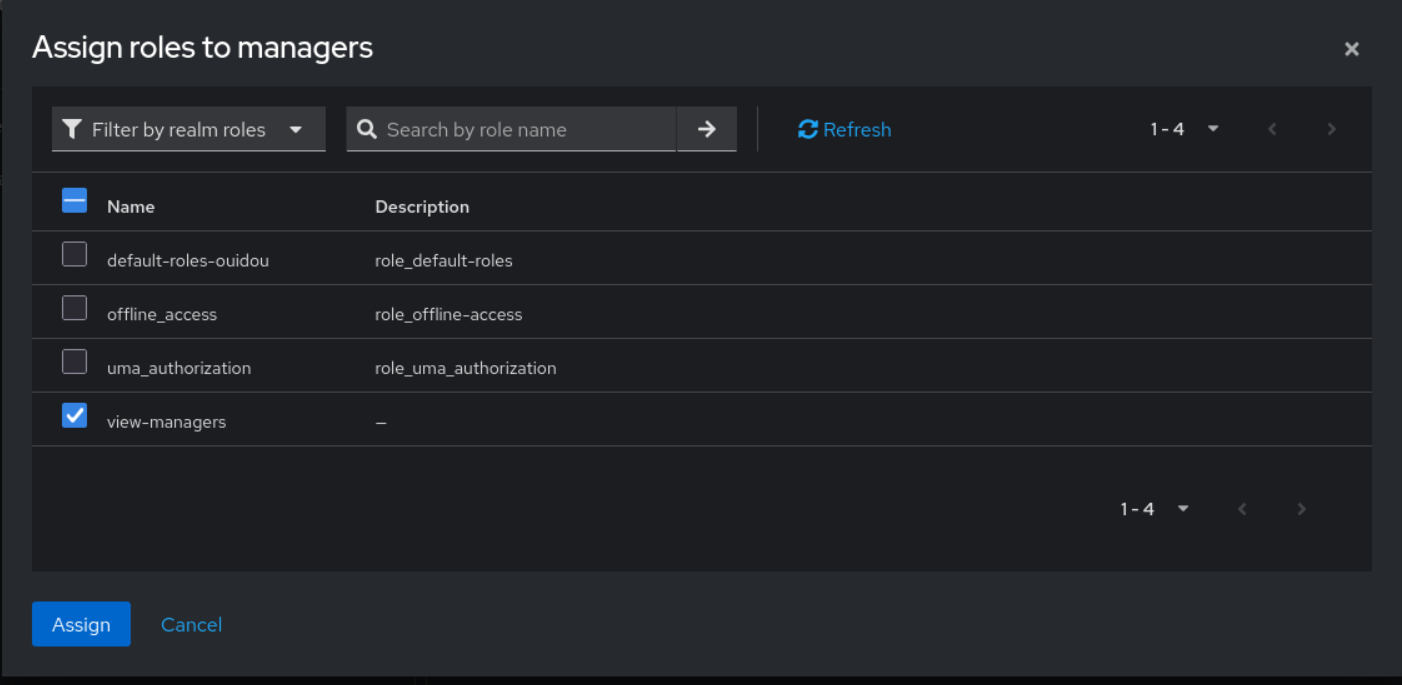The image size is (1402, 685).
Task: Click next page arrow in bottom pagination
Action: click(1301, 509)
